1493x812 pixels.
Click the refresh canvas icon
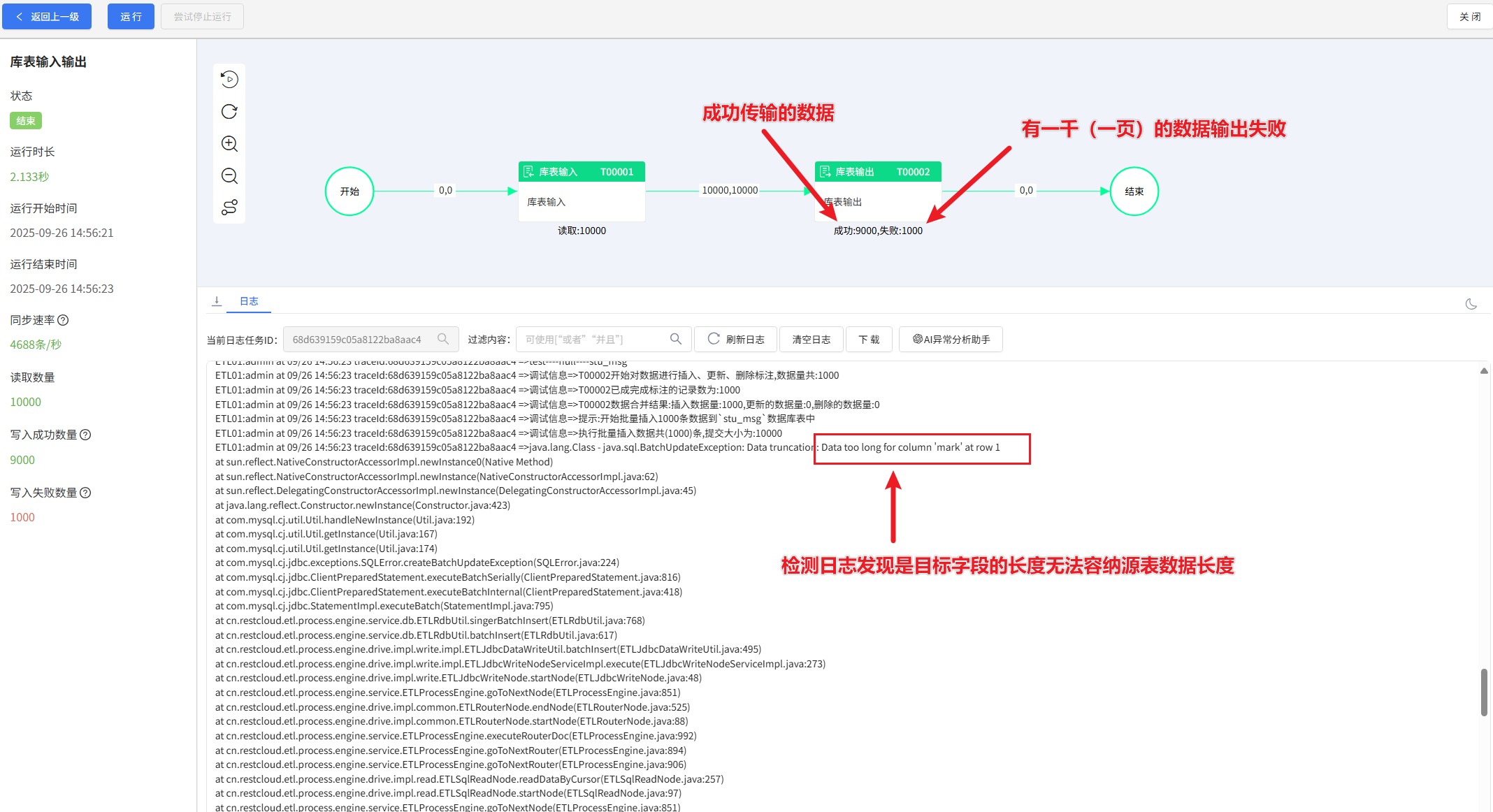click(x=229, y=112)
